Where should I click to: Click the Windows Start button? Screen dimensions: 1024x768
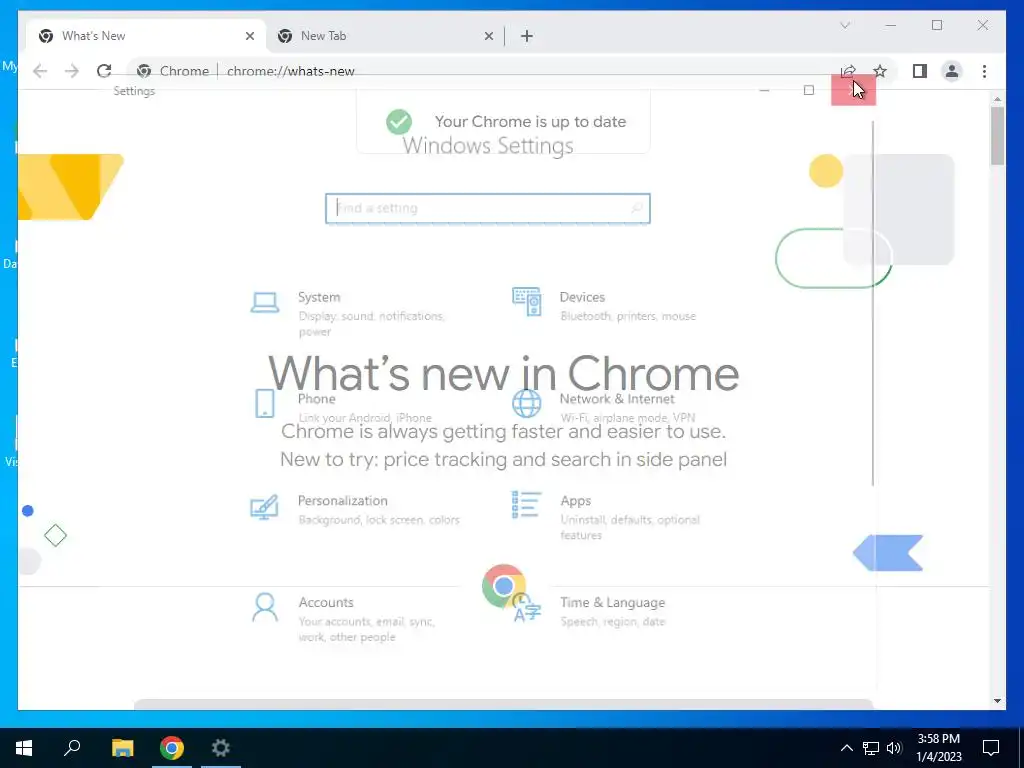tap(24, 748)
